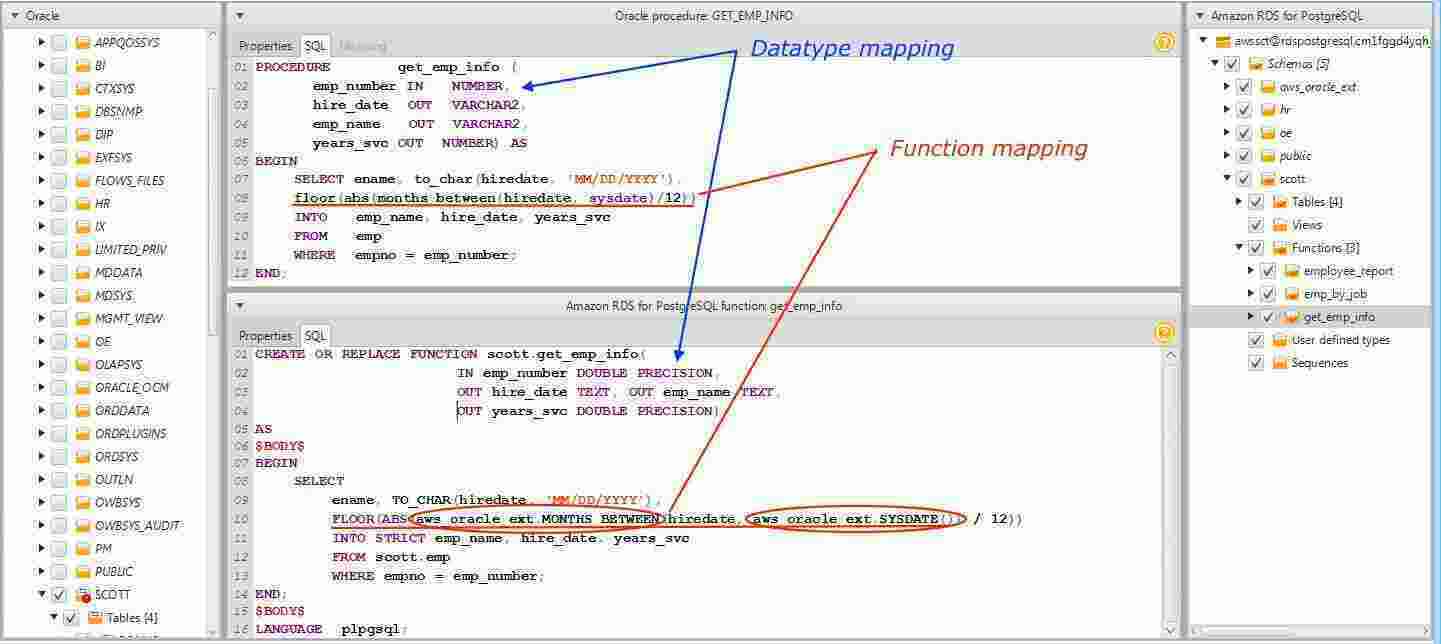The height and width of the screenshot is (644, 1441).
Task: Expand the employee_report function node
Action: (1251, 270)
